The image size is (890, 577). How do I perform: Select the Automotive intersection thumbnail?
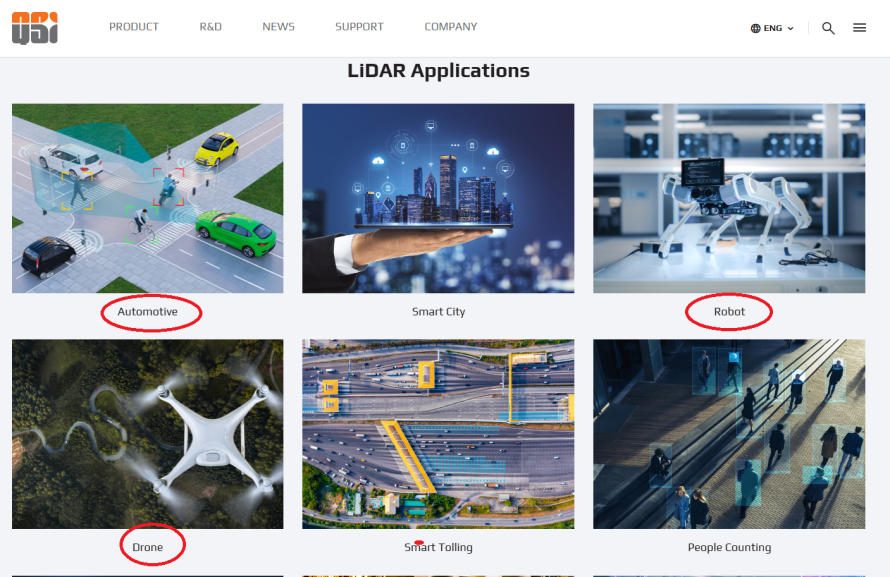tap(148, 198)
